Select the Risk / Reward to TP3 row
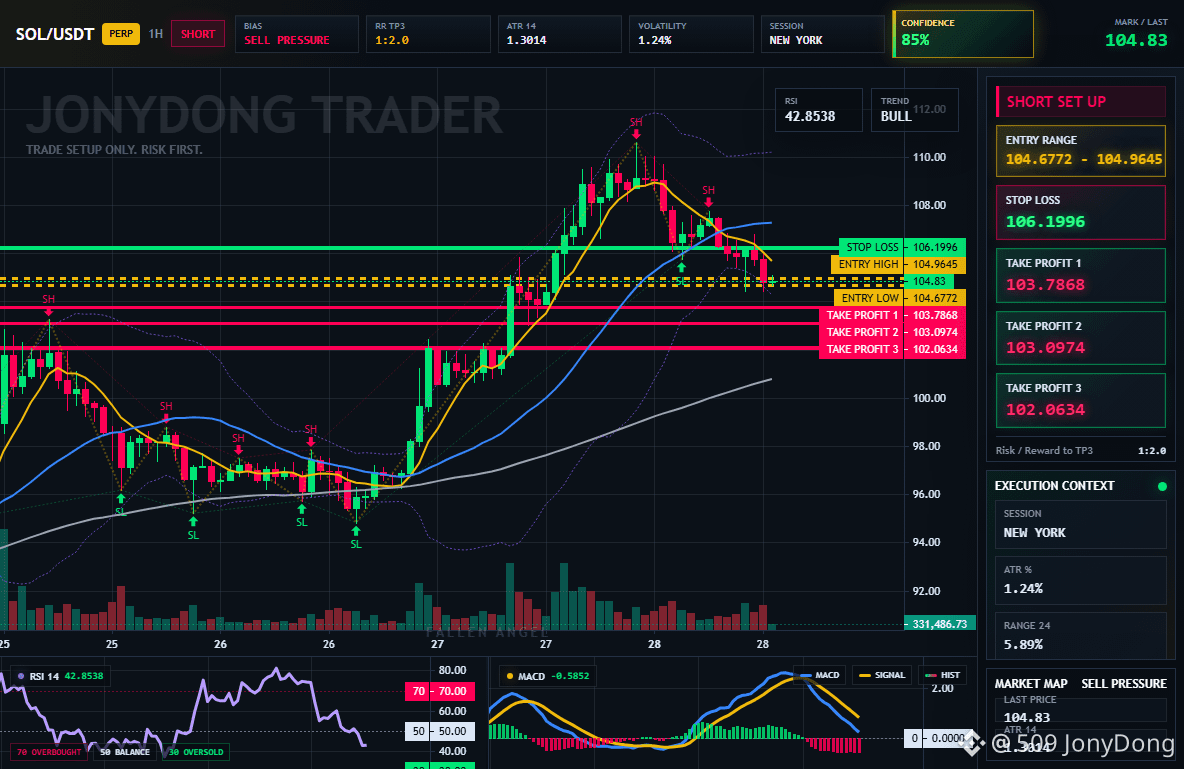The height and width of the screenshot is (769, 1184). point(1081,450)
